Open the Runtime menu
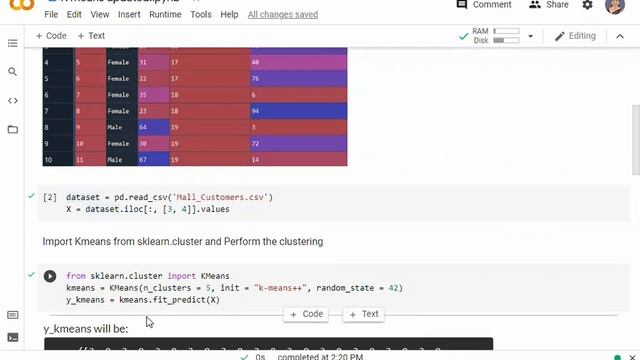The height and width of the screenshot is (360, 640). pyautogui.click(x=165, y=15)
